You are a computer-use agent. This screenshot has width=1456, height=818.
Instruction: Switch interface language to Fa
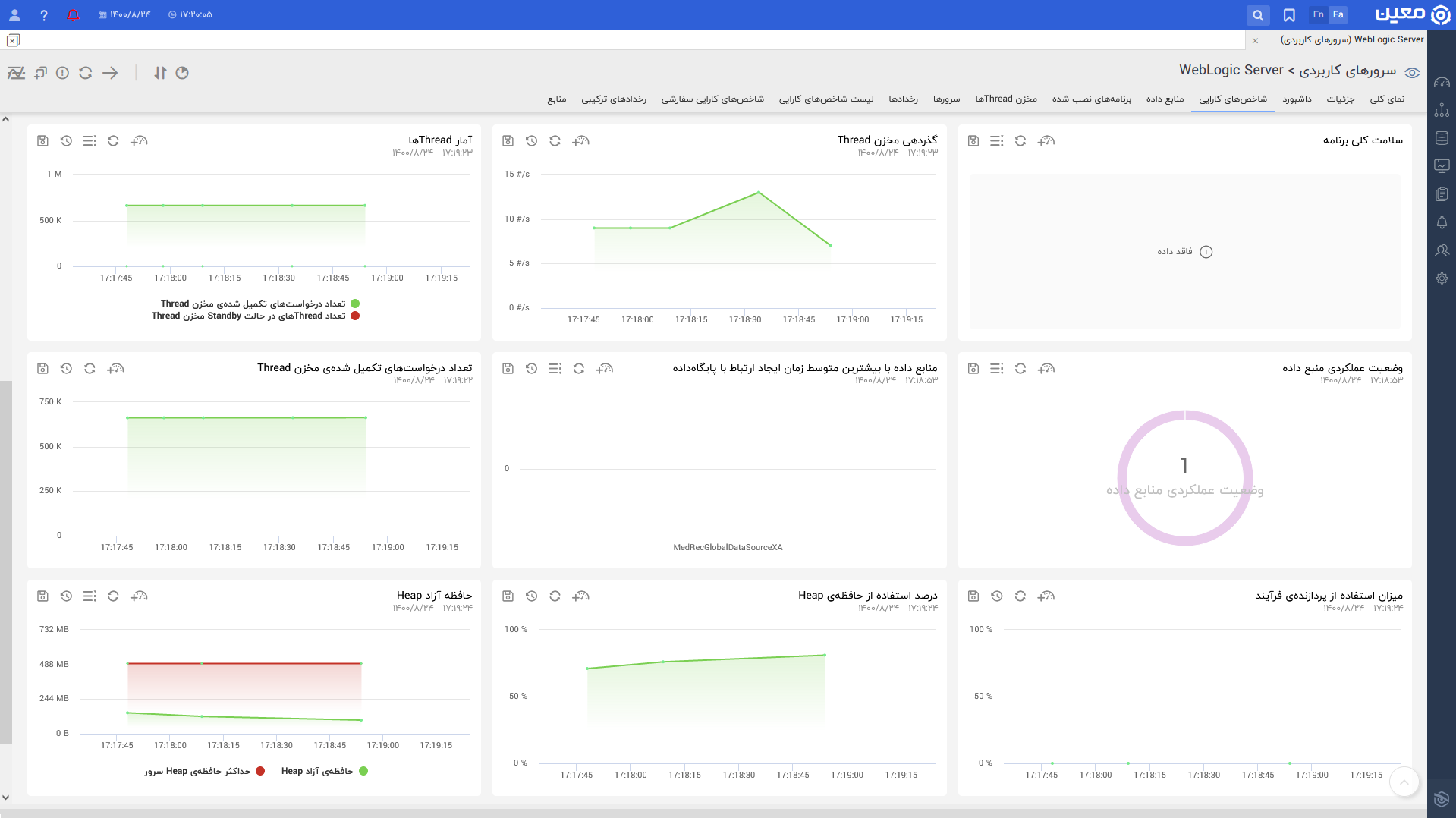pos(1338,14)
